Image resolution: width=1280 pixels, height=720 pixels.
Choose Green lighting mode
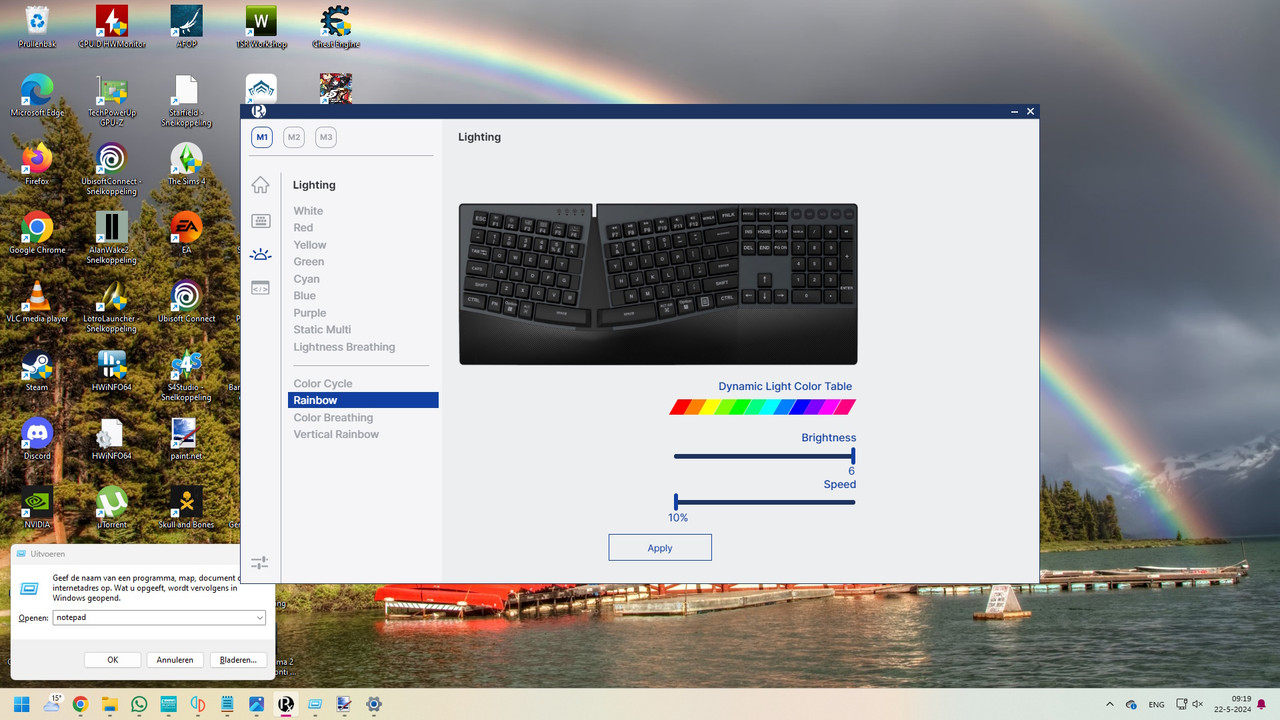(309, 262)
